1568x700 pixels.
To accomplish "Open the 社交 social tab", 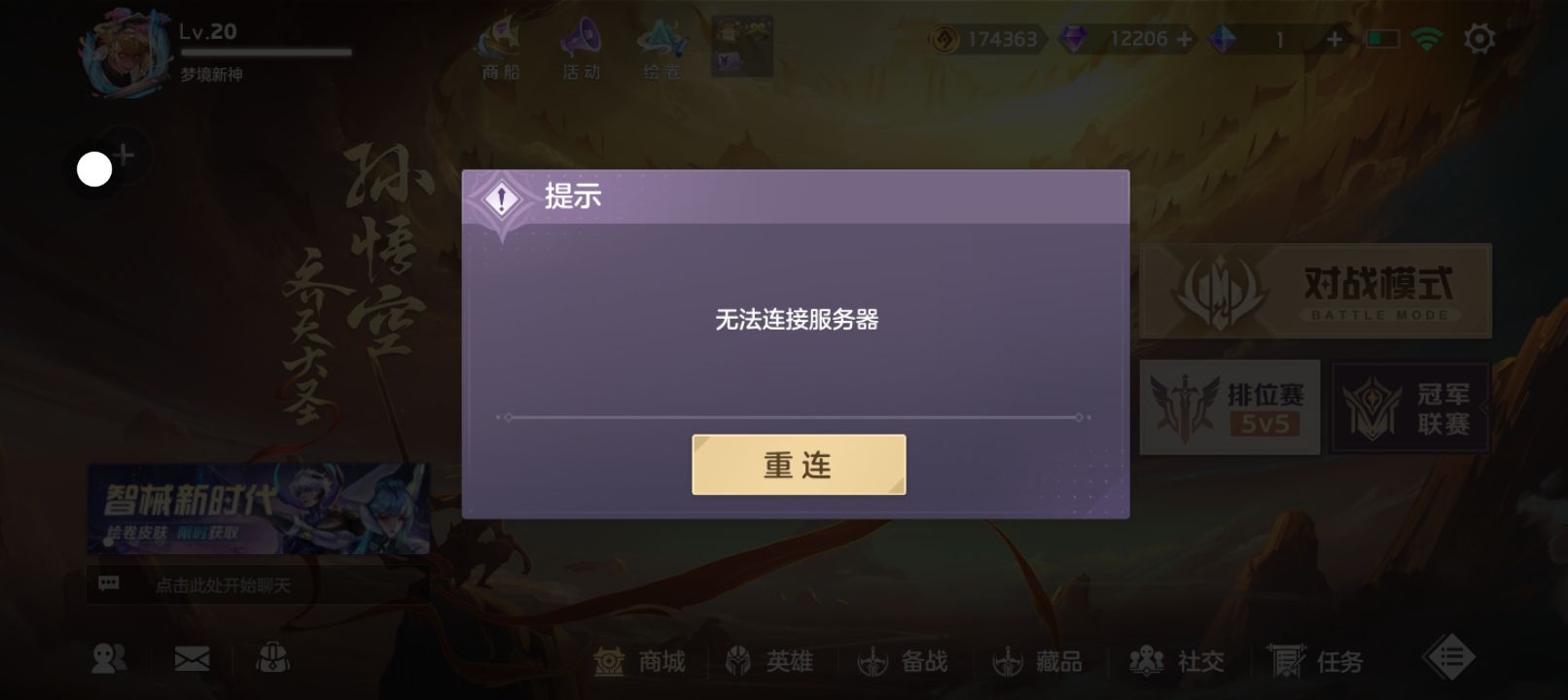I will tap(1176, 661).
